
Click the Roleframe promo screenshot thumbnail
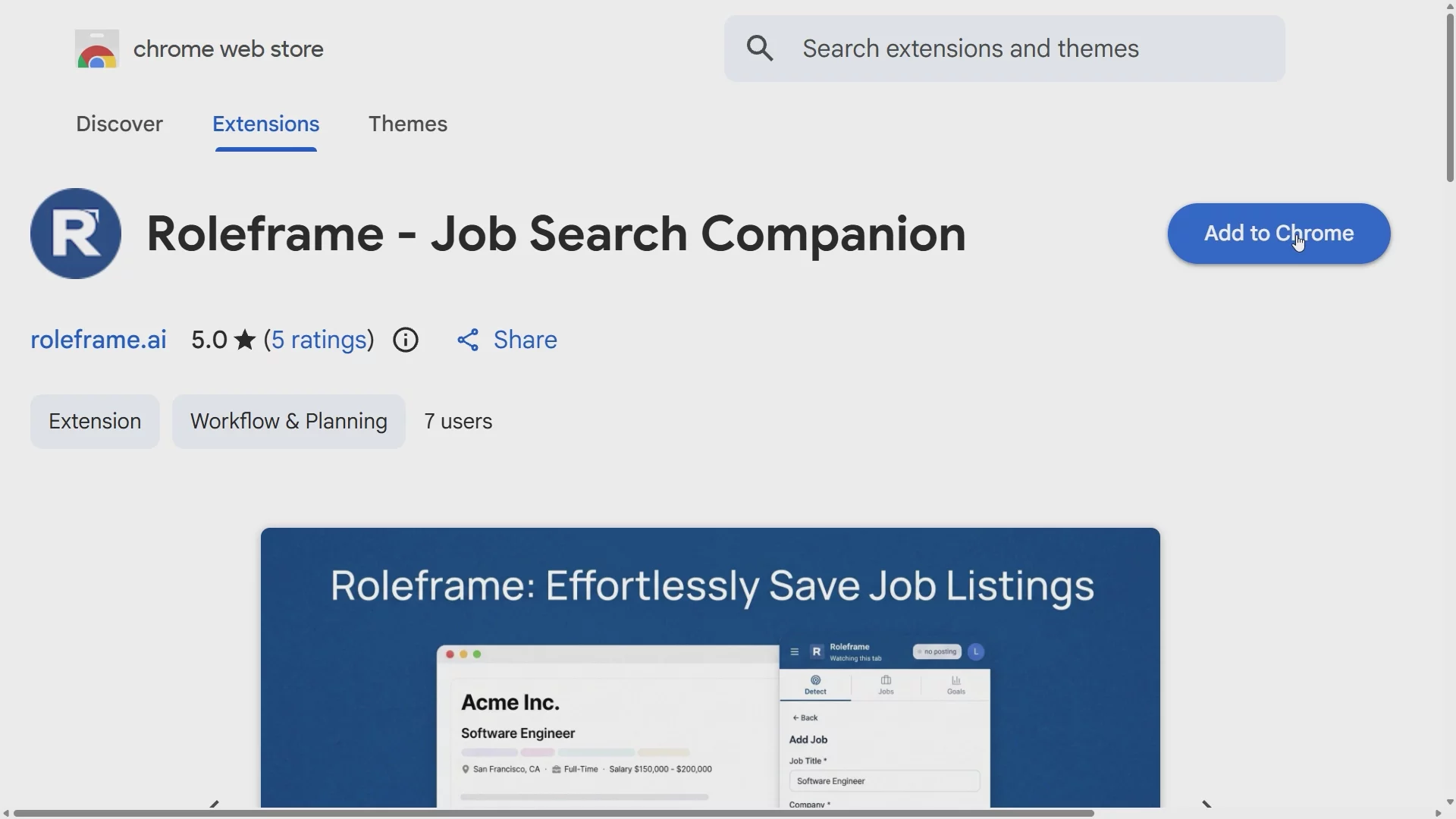710,667
